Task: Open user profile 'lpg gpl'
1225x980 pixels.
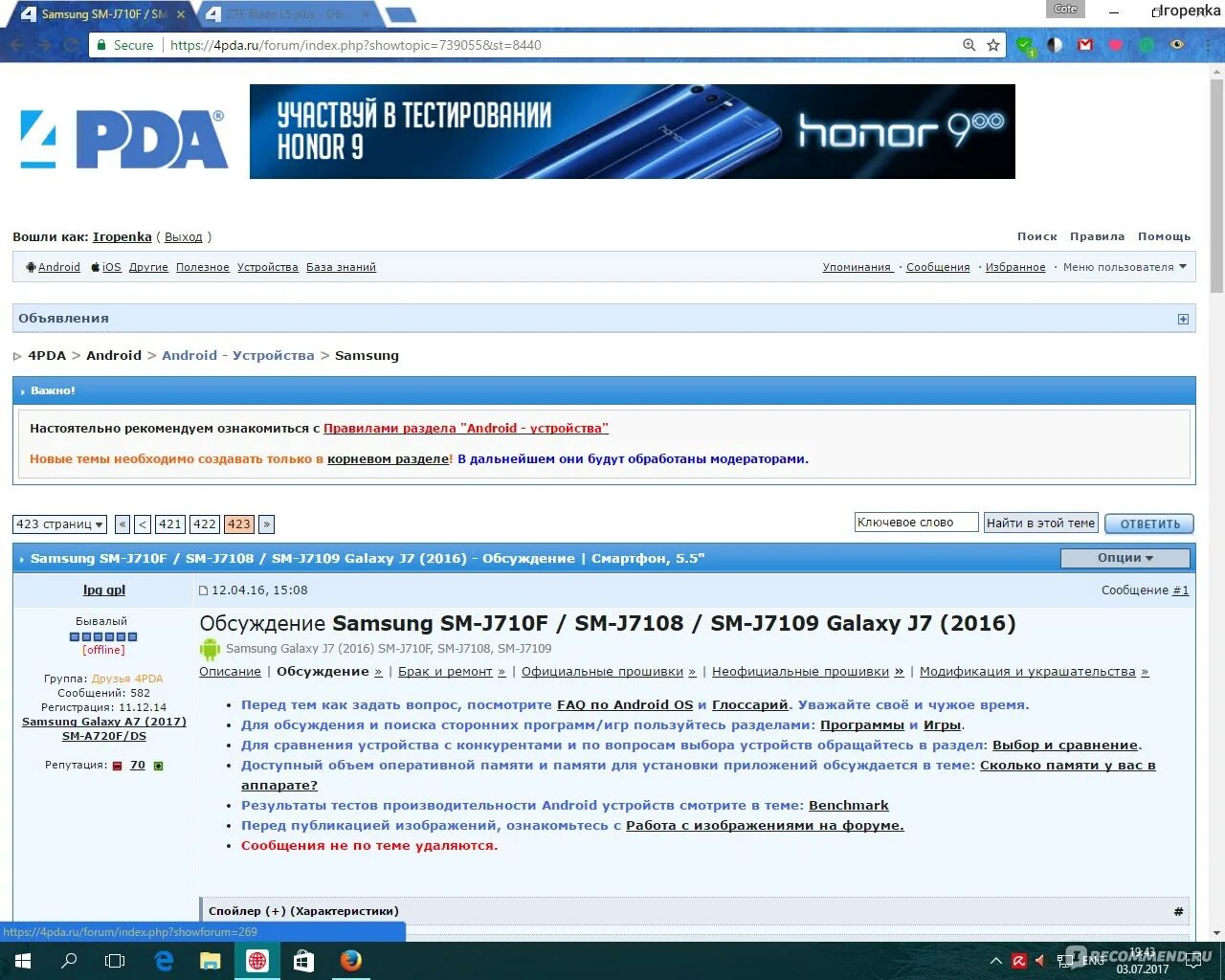Action: (x=104, y=590)
